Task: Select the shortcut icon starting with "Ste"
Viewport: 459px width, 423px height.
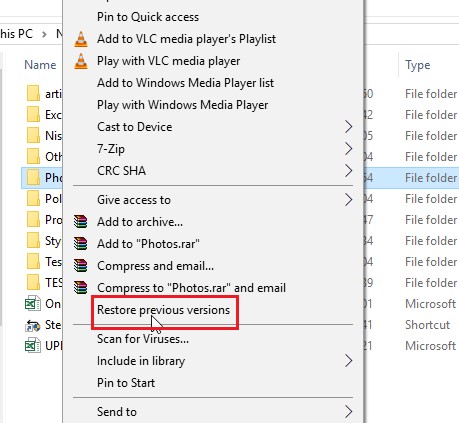Action: point(33,325)
